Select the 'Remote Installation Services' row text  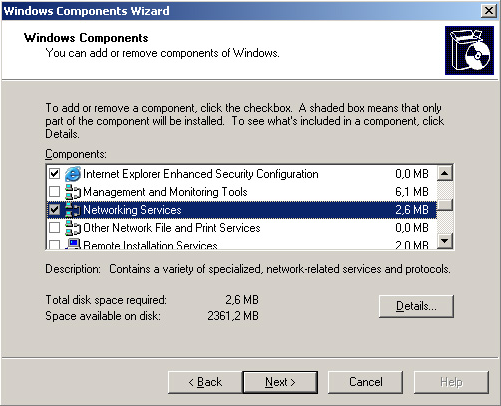click(x=150, y=245)
